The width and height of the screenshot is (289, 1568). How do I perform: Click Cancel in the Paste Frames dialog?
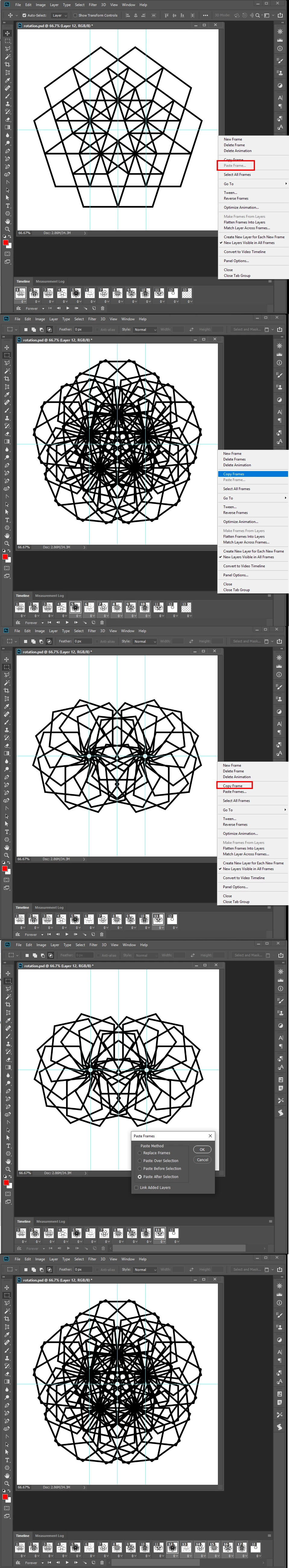203,1160
